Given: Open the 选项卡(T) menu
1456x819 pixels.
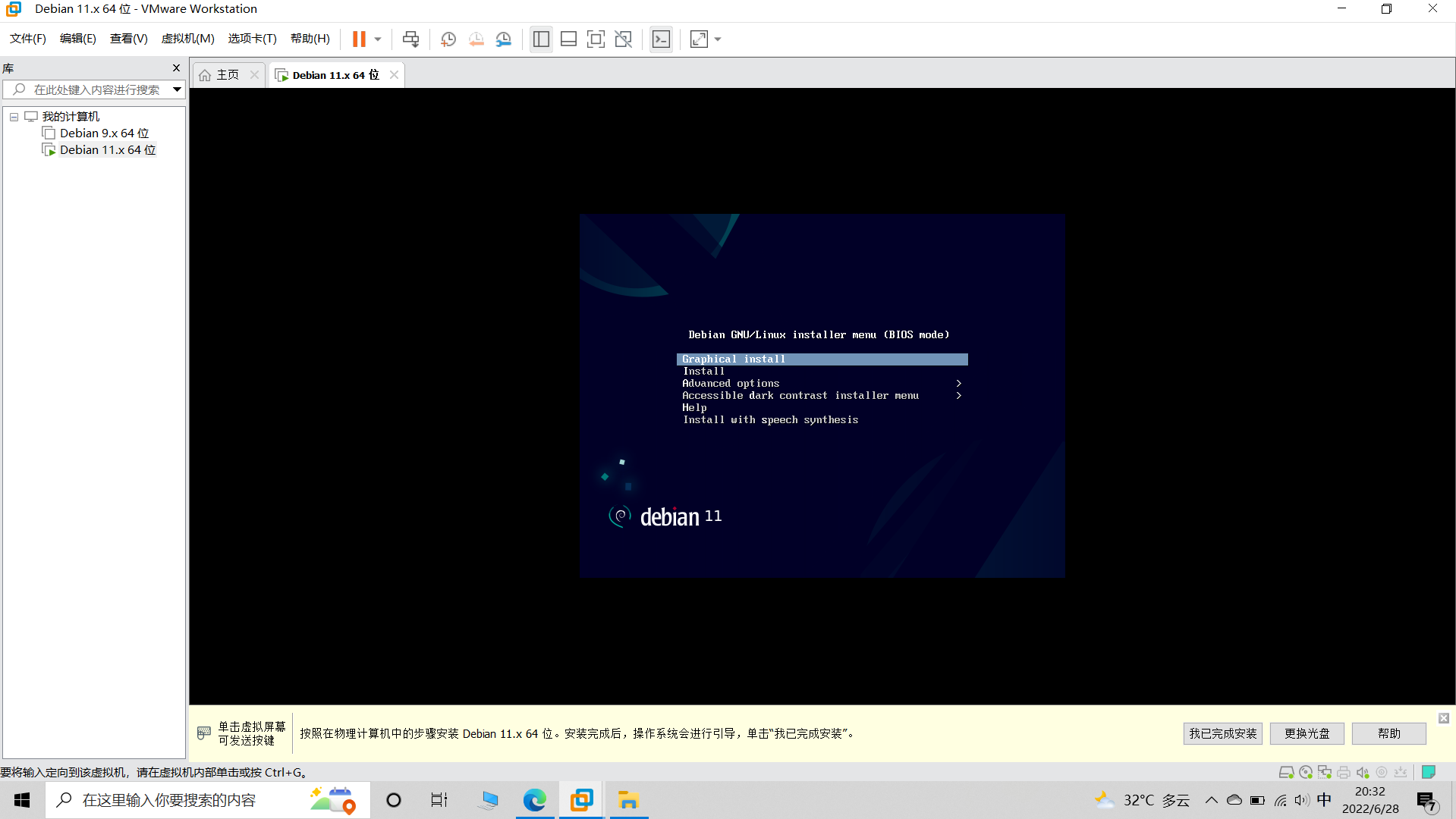Looking at the screenshot, I should [252, 39].
